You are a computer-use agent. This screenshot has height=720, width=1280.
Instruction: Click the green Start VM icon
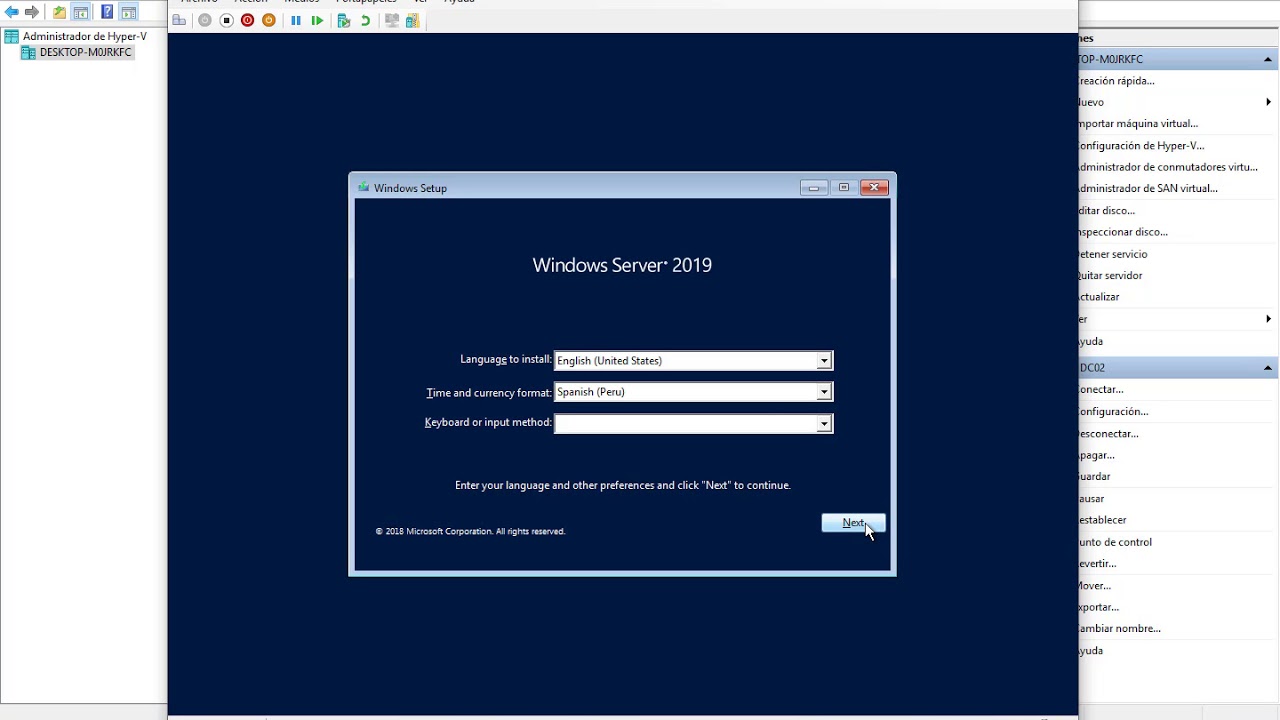(x=317, y=21)
